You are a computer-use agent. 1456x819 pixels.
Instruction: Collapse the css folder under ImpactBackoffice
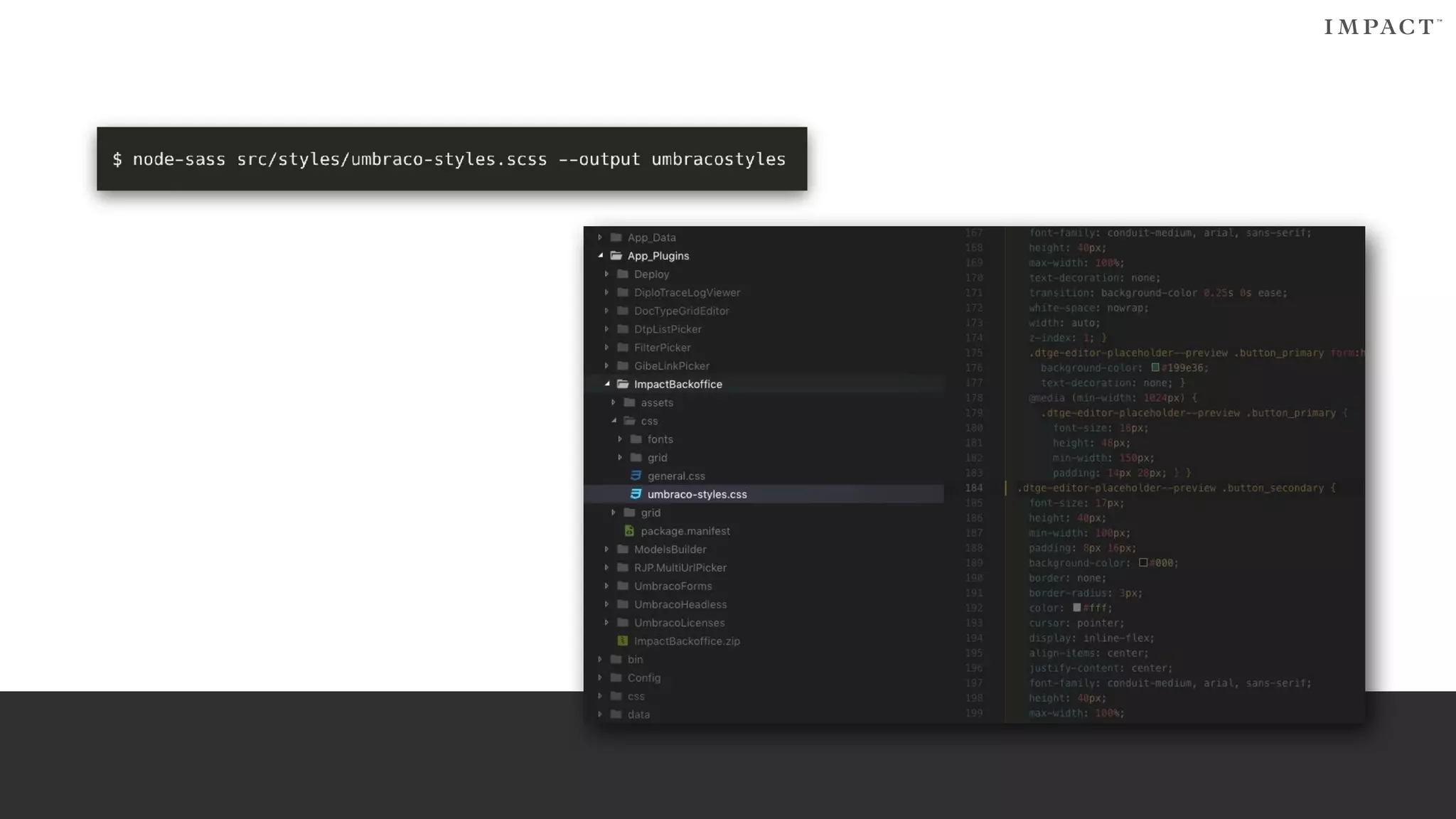click(x=614, y=421)
